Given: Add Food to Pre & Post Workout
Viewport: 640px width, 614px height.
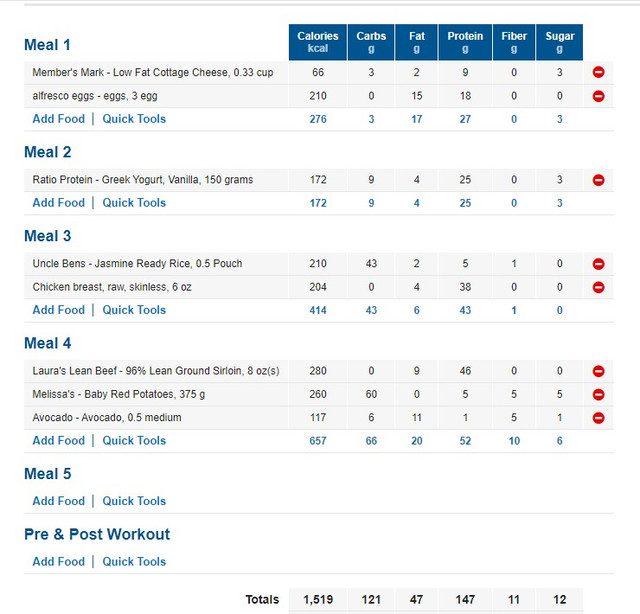Looking at the screenshot, I should click(x=58, y=562).
